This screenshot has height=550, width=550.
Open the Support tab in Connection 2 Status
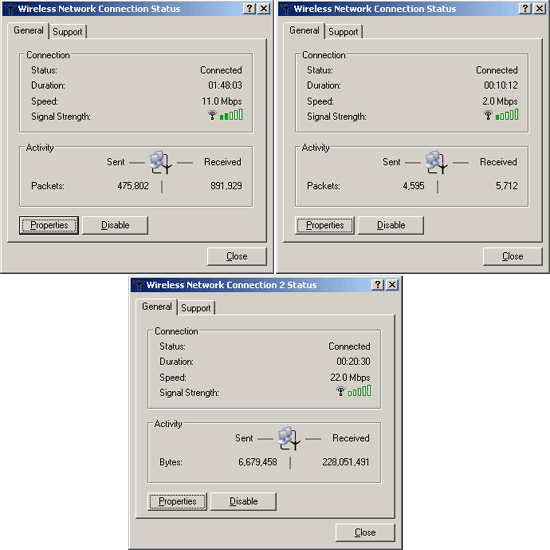[x=196, y=308]
